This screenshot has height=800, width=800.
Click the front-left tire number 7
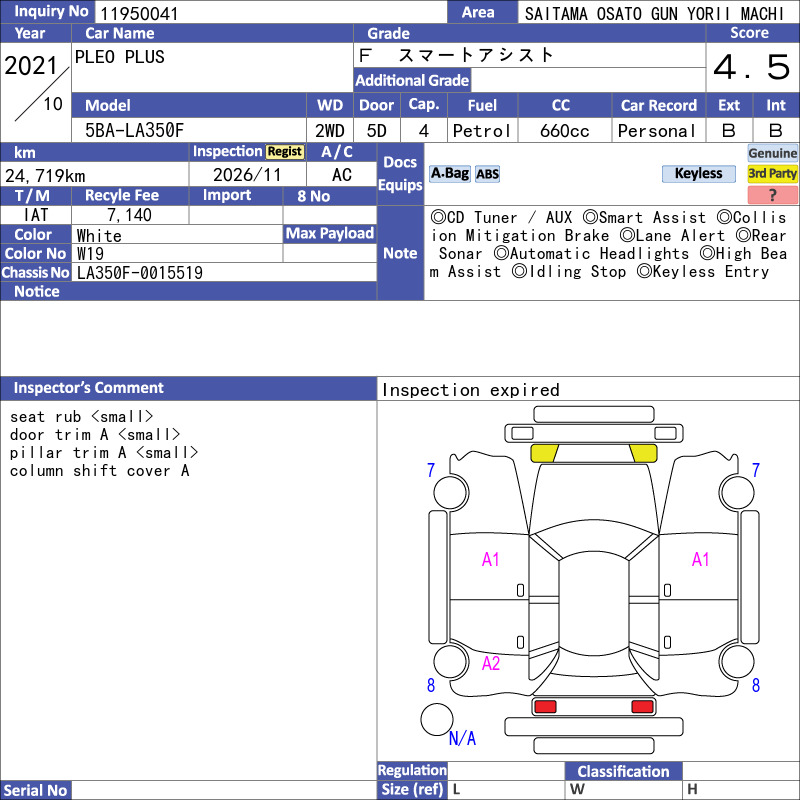(431, 470)
